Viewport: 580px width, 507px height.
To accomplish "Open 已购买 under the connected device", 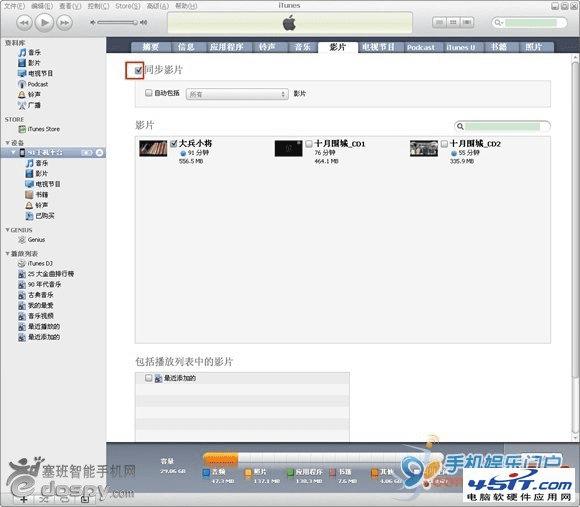I will [40, 216].
